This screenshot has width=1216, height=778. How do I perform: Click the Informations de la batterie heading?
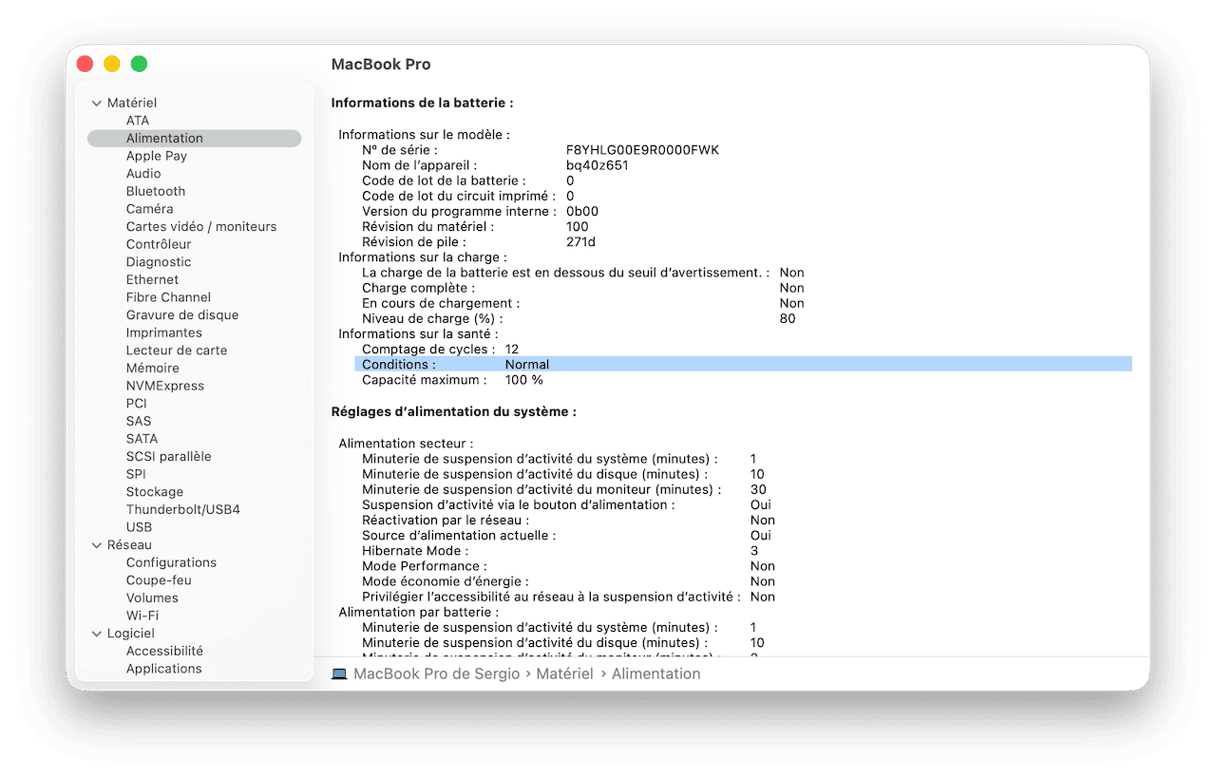422,103
